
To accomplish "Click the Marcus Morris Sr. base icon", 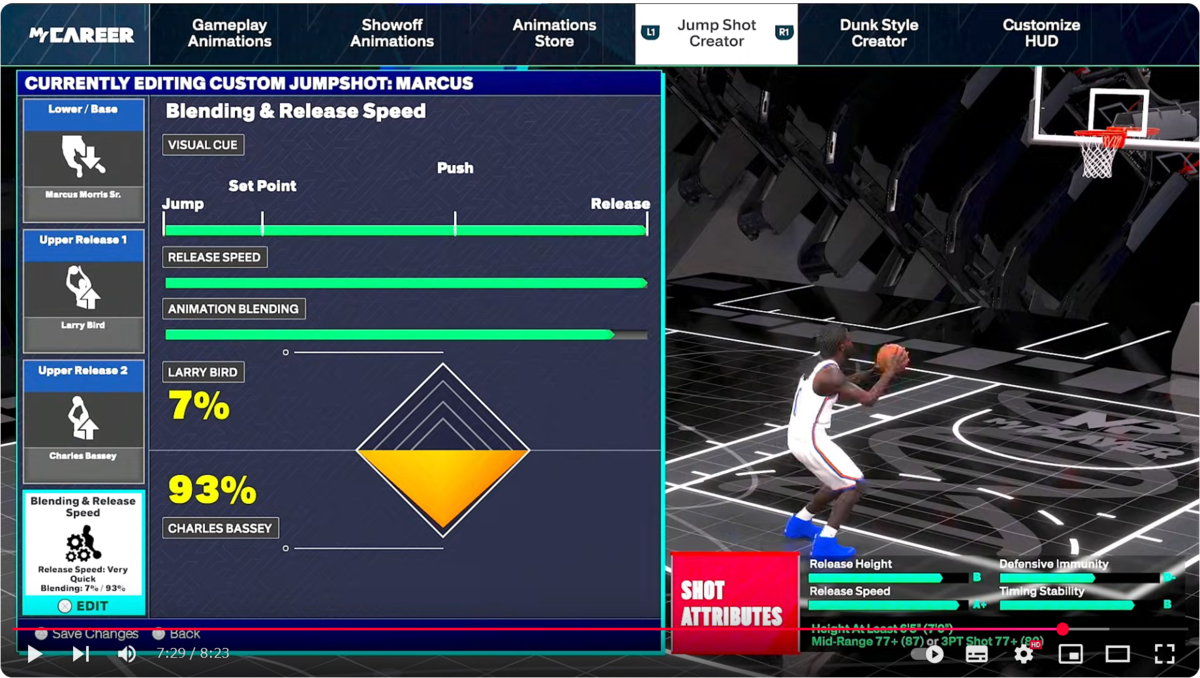I will [x=83, y=157].
